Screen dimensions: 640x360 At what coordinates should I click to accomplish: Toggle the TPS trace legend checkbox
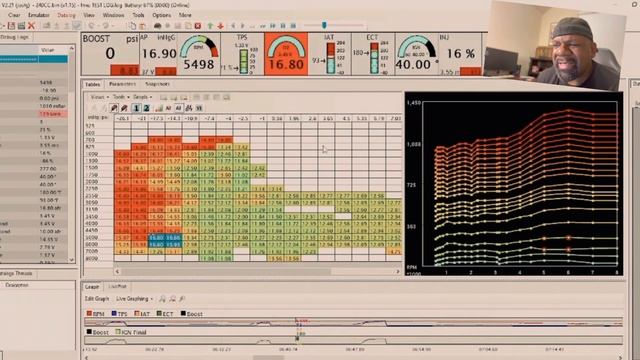(114, 313)
